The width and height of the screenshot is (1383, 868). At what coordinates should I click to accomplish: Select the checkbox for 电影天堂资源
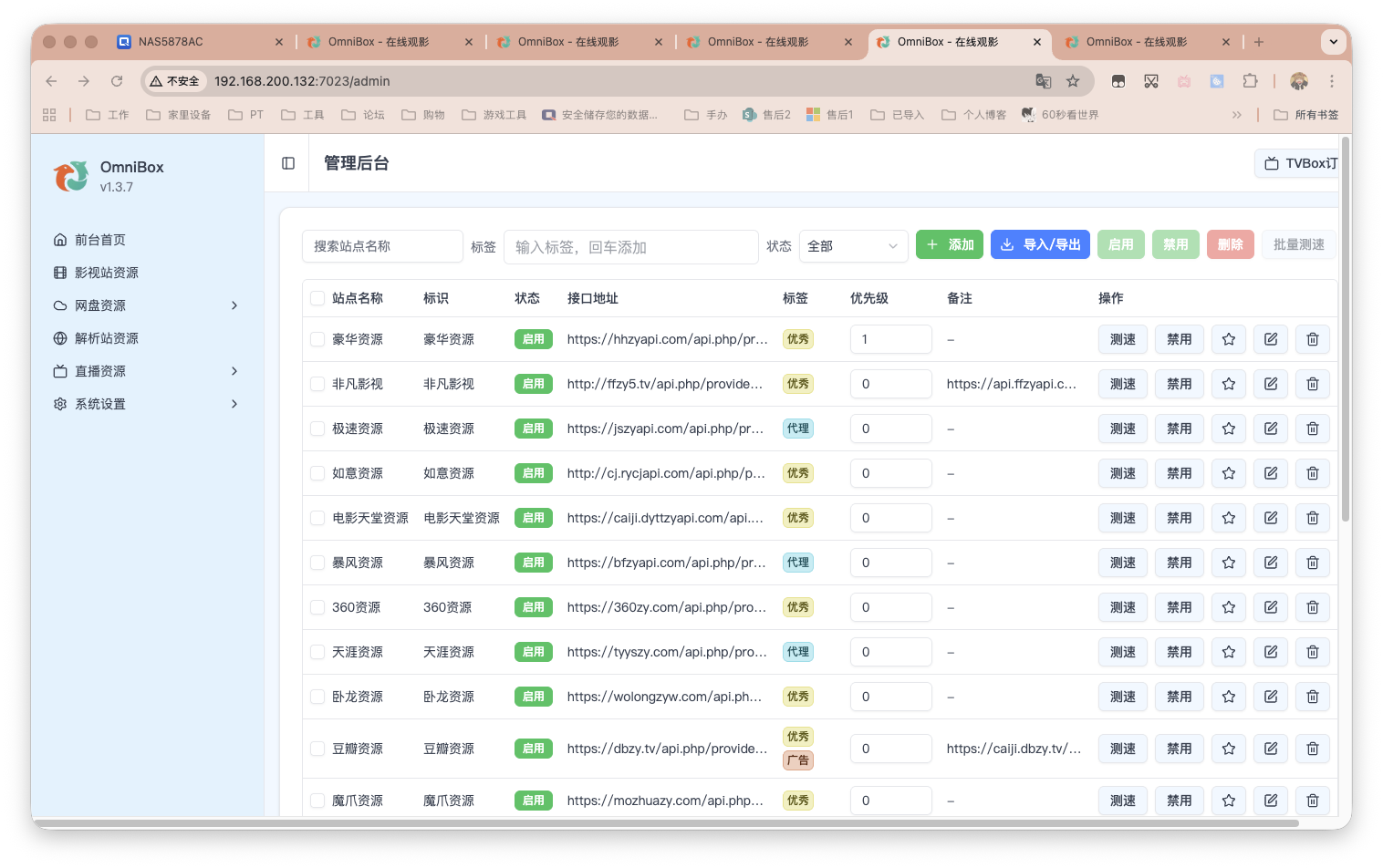(x=317, y=517)
